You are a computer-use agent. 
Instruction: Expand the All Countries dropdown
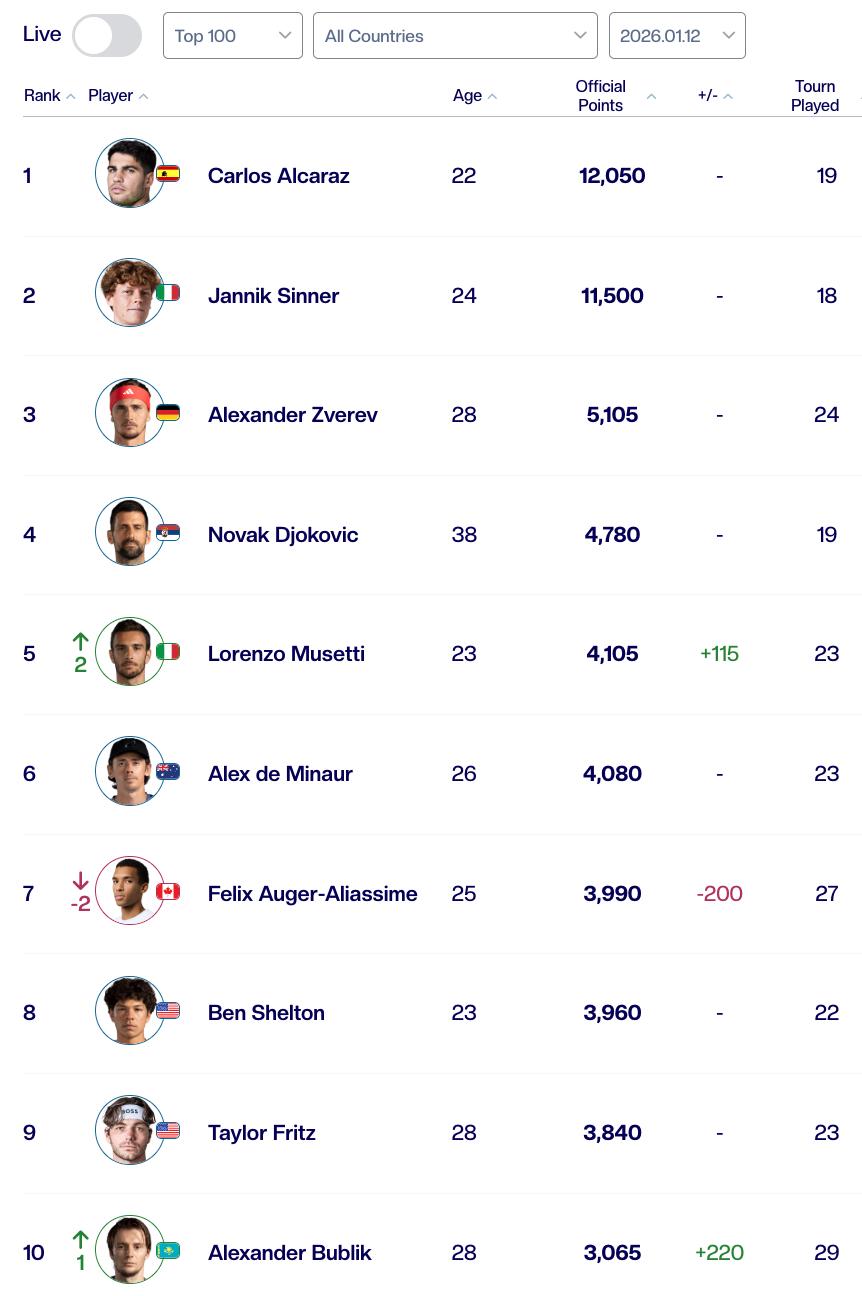[455, 36]
